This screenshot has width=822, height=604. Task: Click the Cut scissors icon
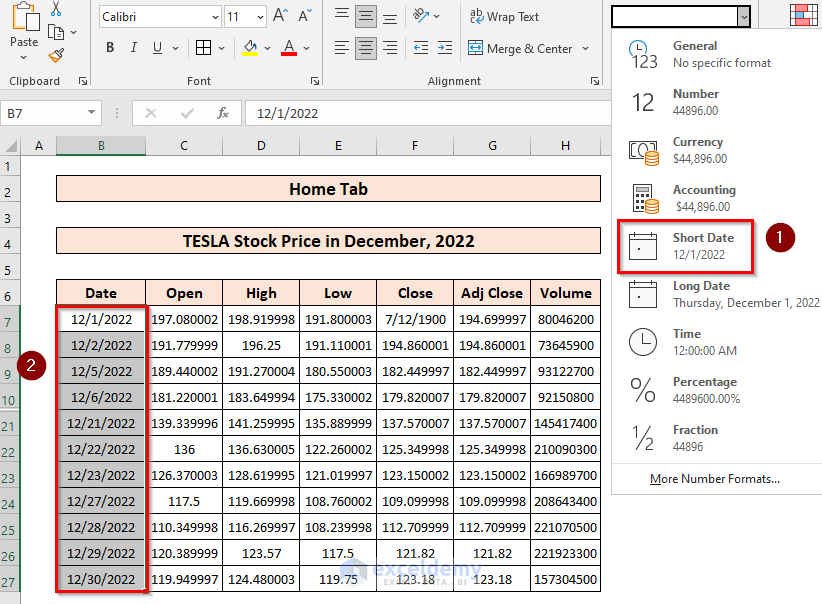pyautogui.click(x=56, y=8)
